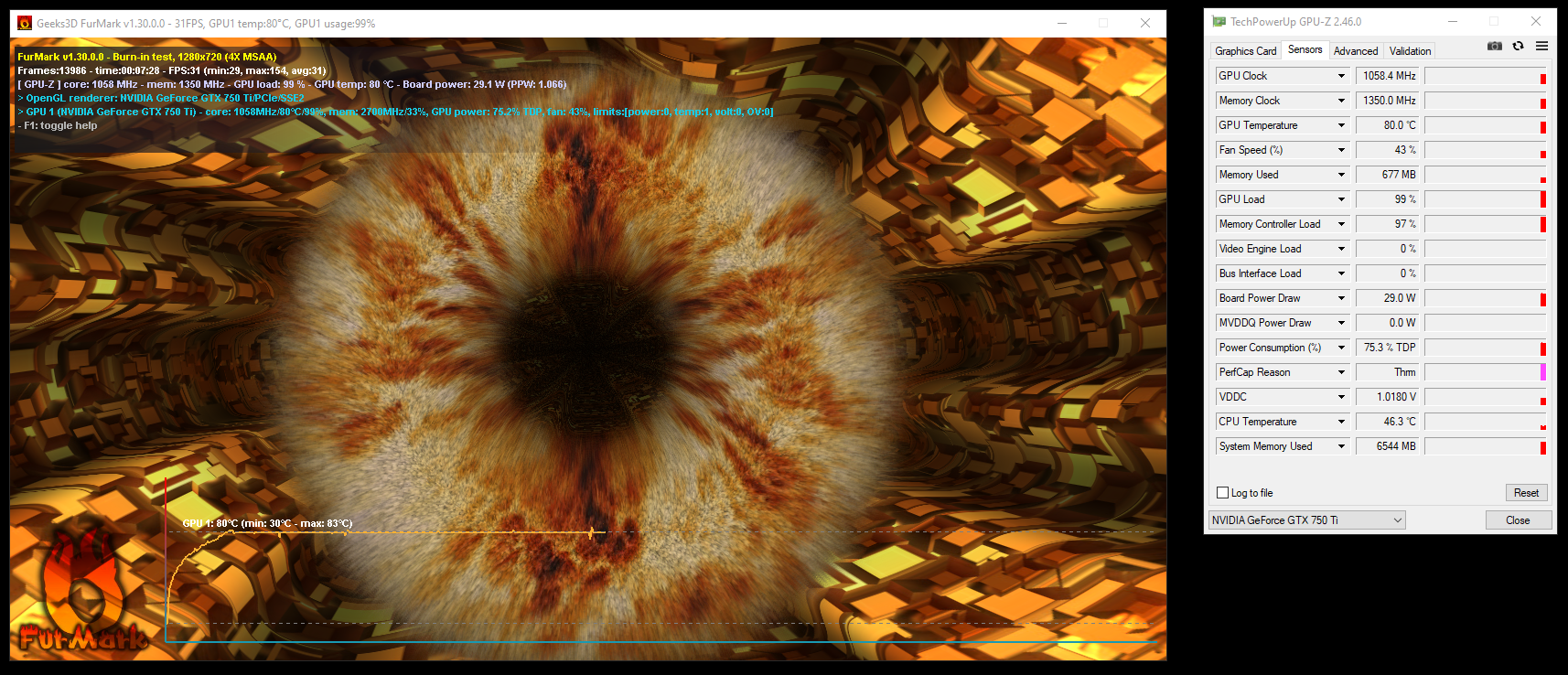
Task: Click the Memory Used 677 MB value
Action: pyautogui.click(x=1387, y=175)
